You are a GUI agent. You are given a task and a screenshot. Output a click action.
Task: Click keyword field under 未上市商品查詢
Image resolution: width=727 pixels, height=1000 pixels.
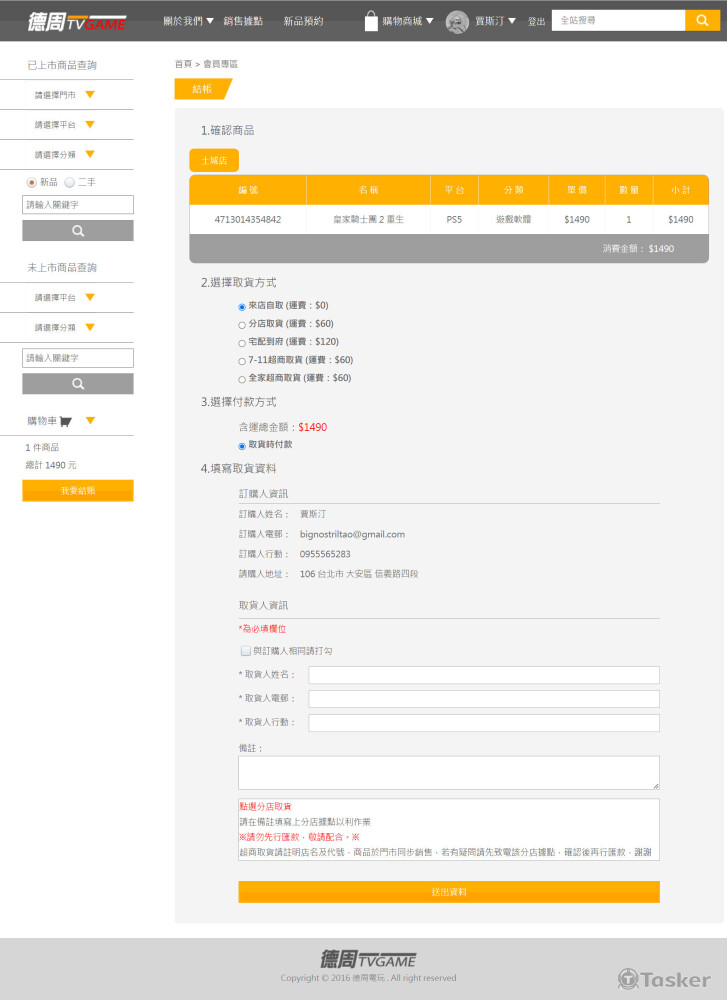(x=78, y=358)
